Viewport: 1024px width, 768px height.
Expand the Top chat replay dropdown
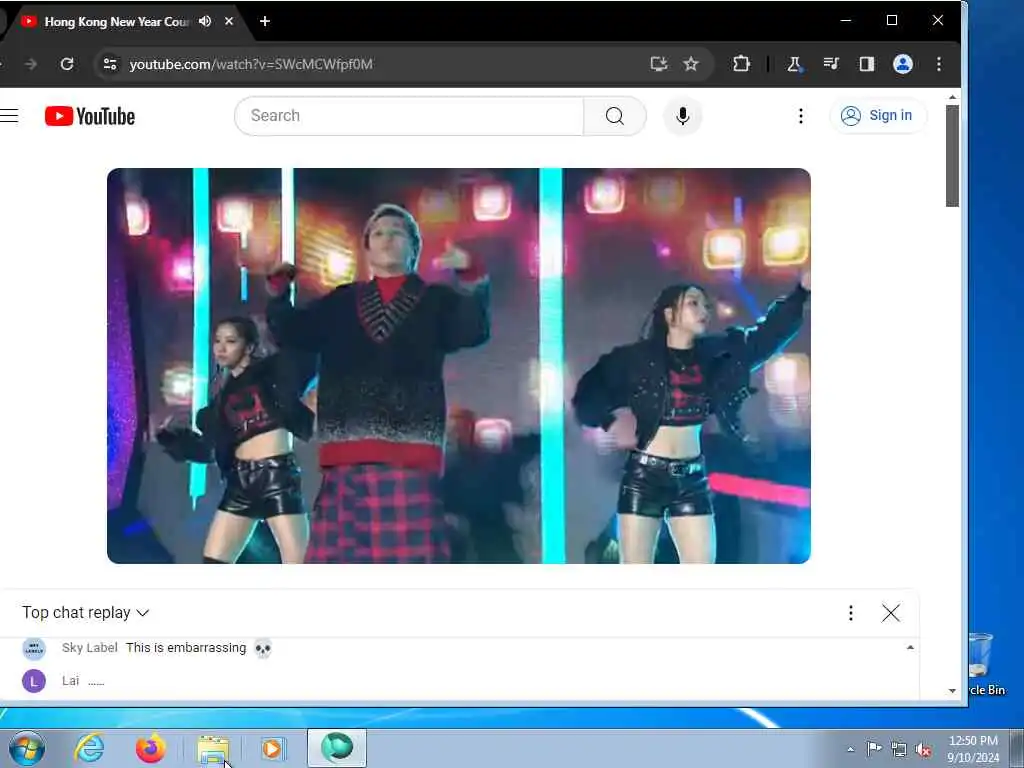coord(86,613)
